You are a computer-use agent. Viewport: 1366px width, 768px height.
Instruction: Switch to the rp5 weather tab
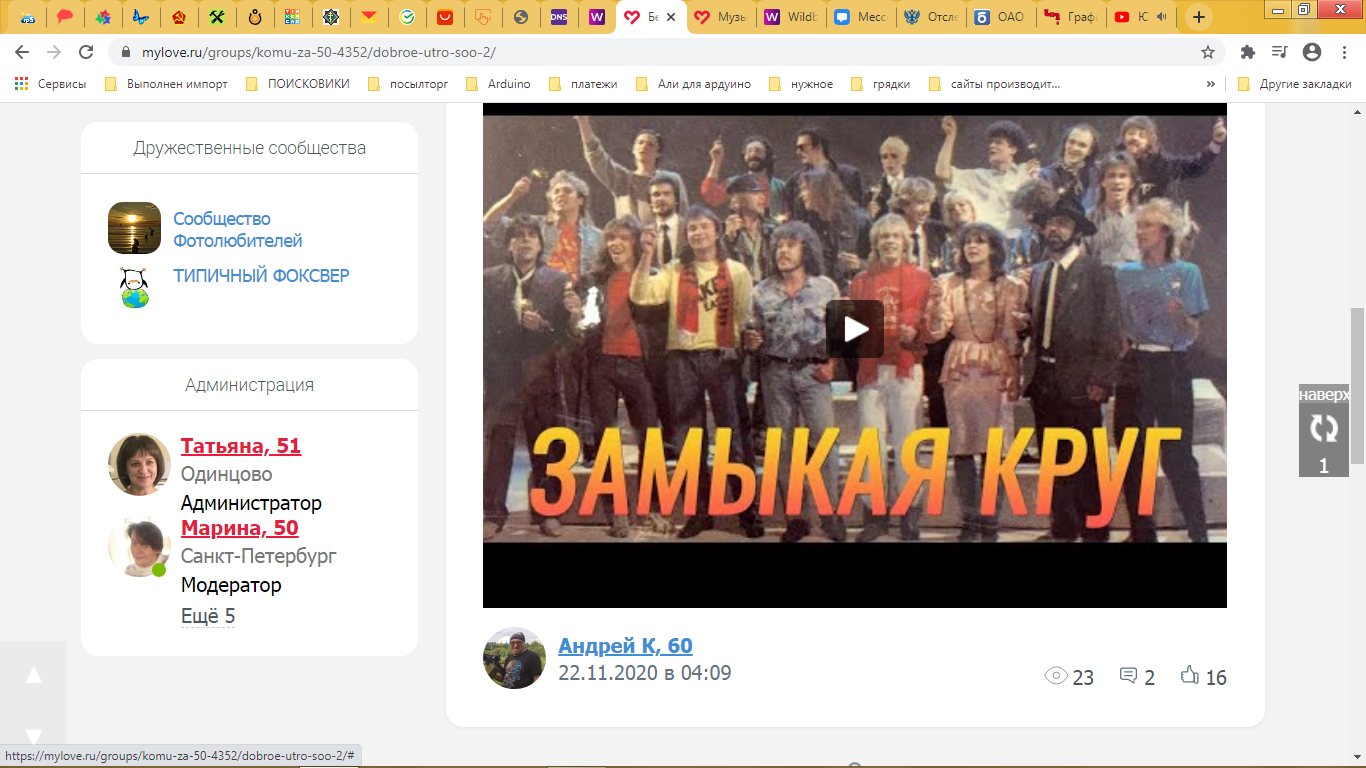[29, 17]
